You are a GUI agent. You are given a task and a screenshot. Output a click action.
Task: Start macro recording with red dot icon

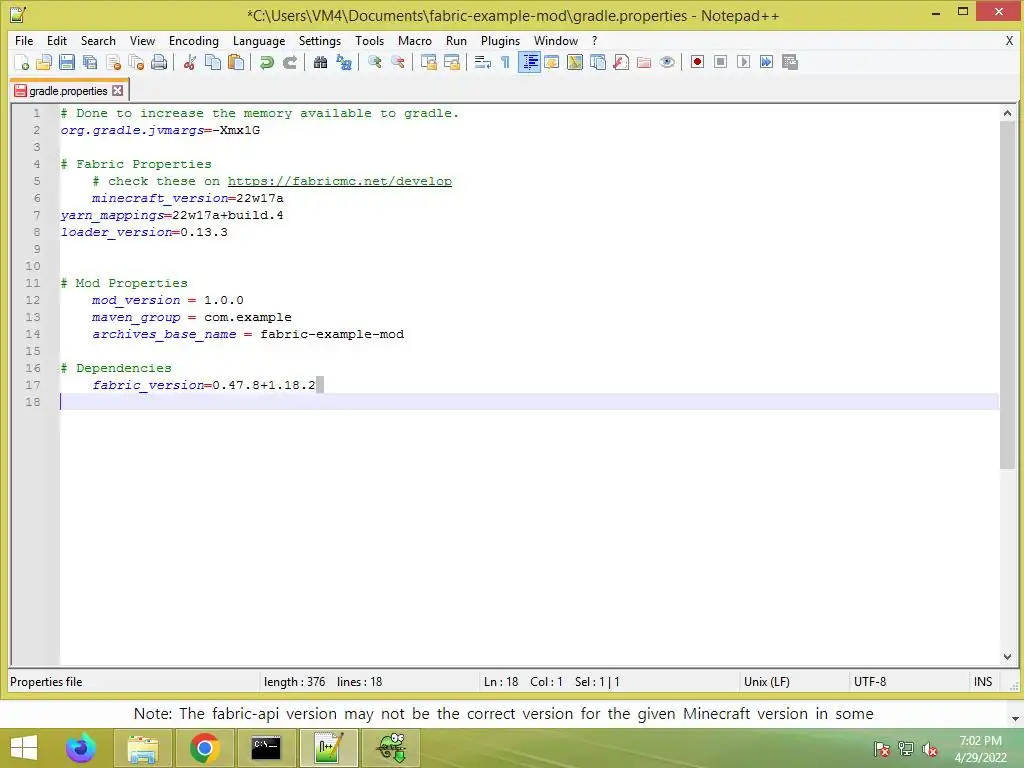[697, 62]
